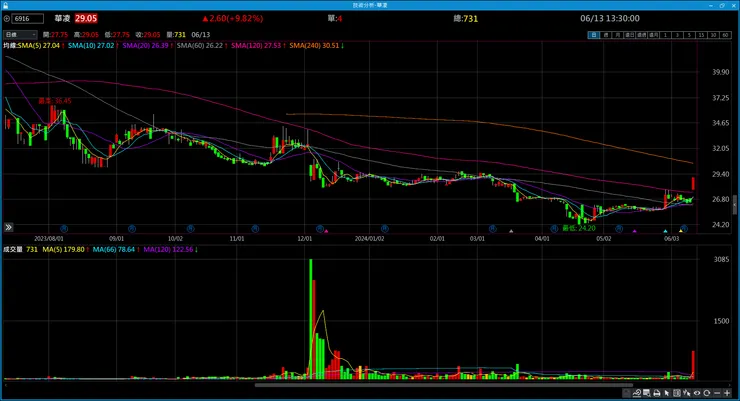The image size is (740, 401).
Task: Click the lock icon in bottom toolbar
Action: pyautogui.click(x=627, y=393)
